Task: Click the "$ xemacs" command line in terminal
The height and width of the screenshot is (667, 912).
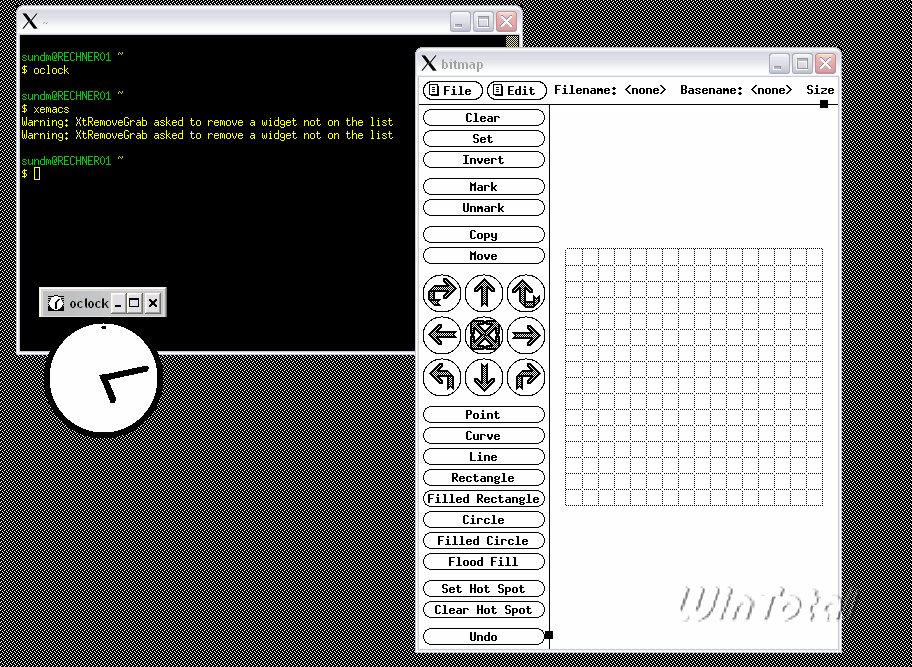Action: pyautogui.click(x=45, y=109)
